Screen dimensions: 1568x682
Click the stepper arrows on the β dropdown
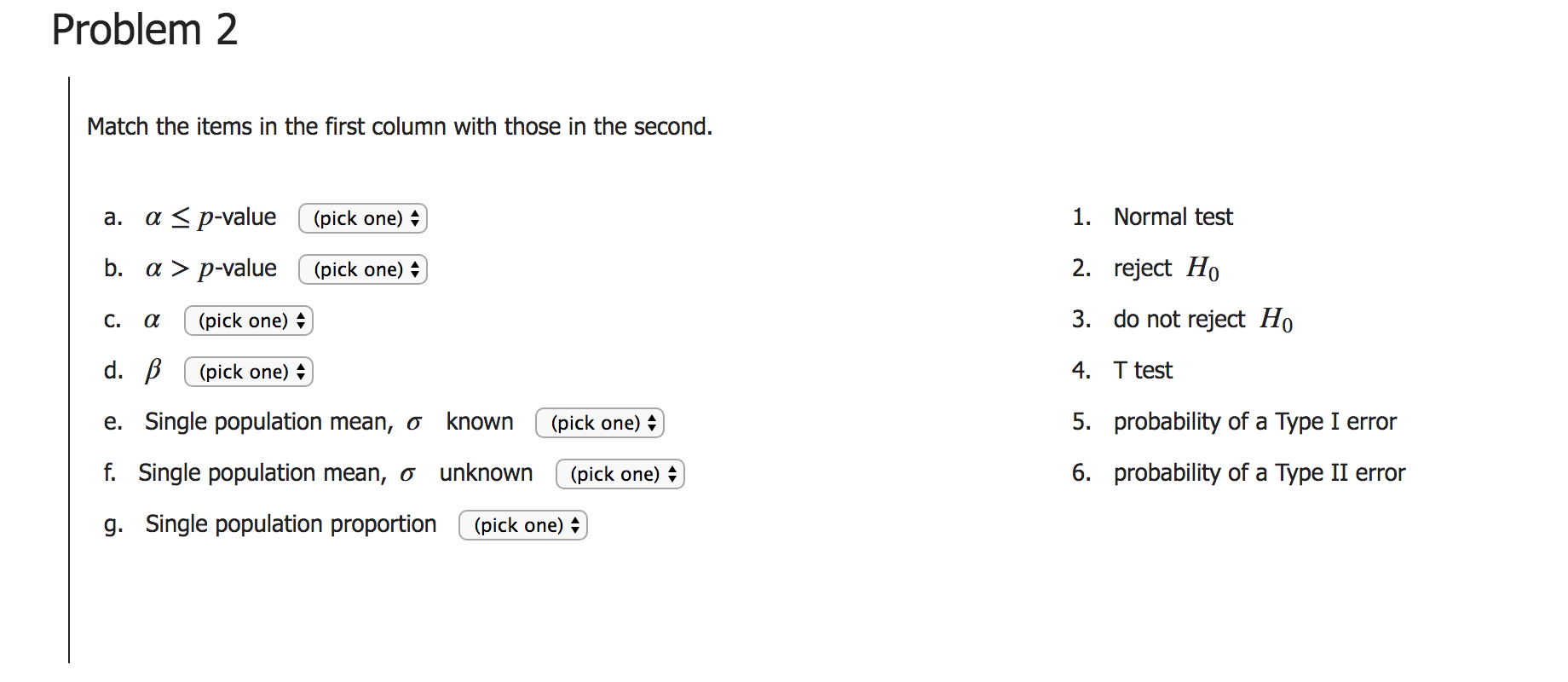(x=302, y=372)
